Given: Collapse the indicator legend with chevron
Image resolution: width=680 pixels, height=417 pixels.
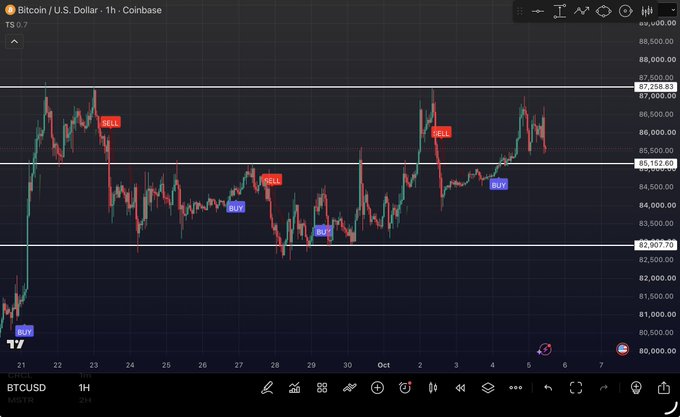Looking at the screenshot, I should 14,42.
